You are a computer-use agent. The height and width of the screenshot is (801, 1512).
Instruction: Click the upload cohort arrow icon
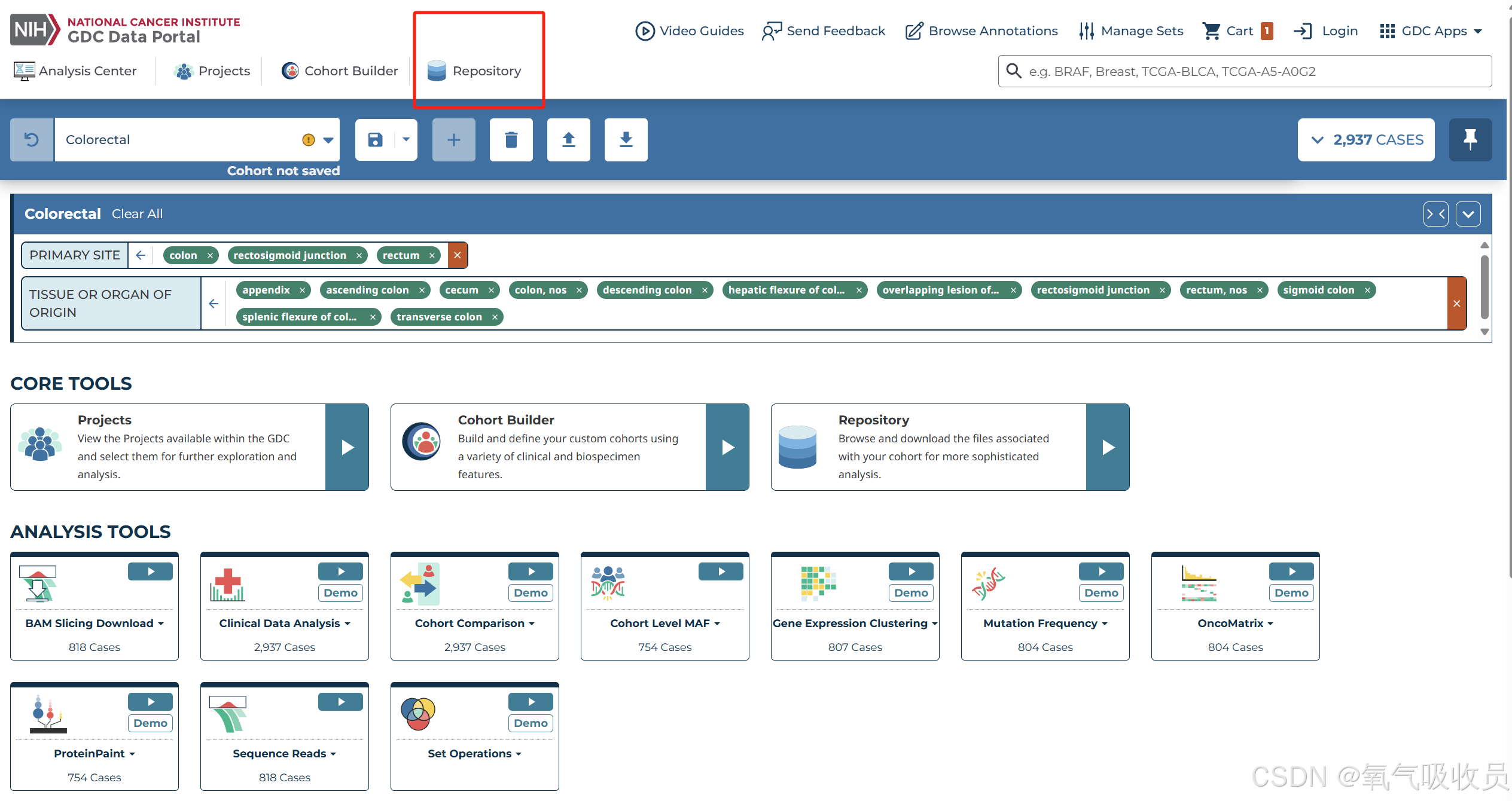[568, 140]
